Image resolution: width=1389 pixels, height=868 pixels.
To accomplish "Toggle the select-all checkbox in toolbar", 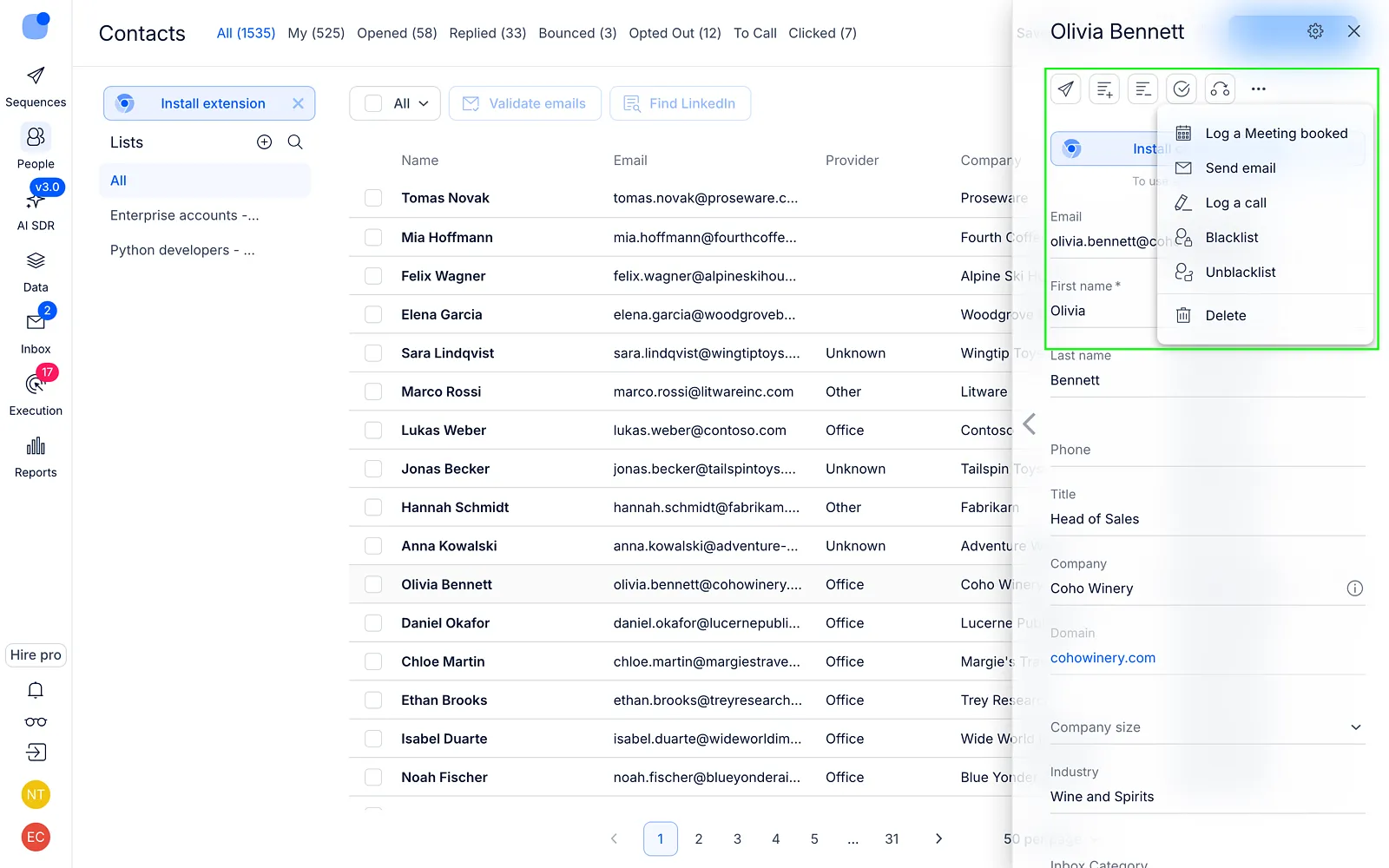I will pyautogui.click(x=373, y=103).
